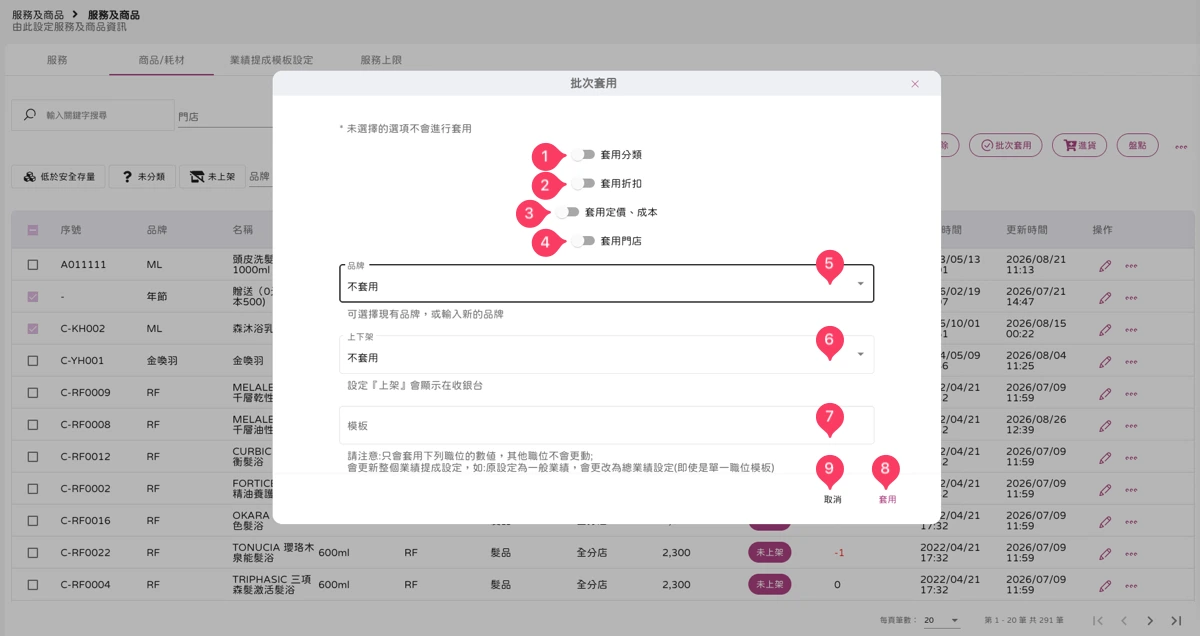Viewport: 1200px width, 636px height.
Task: Click edit pencil on row C-RF0012
Action: 1105,456
